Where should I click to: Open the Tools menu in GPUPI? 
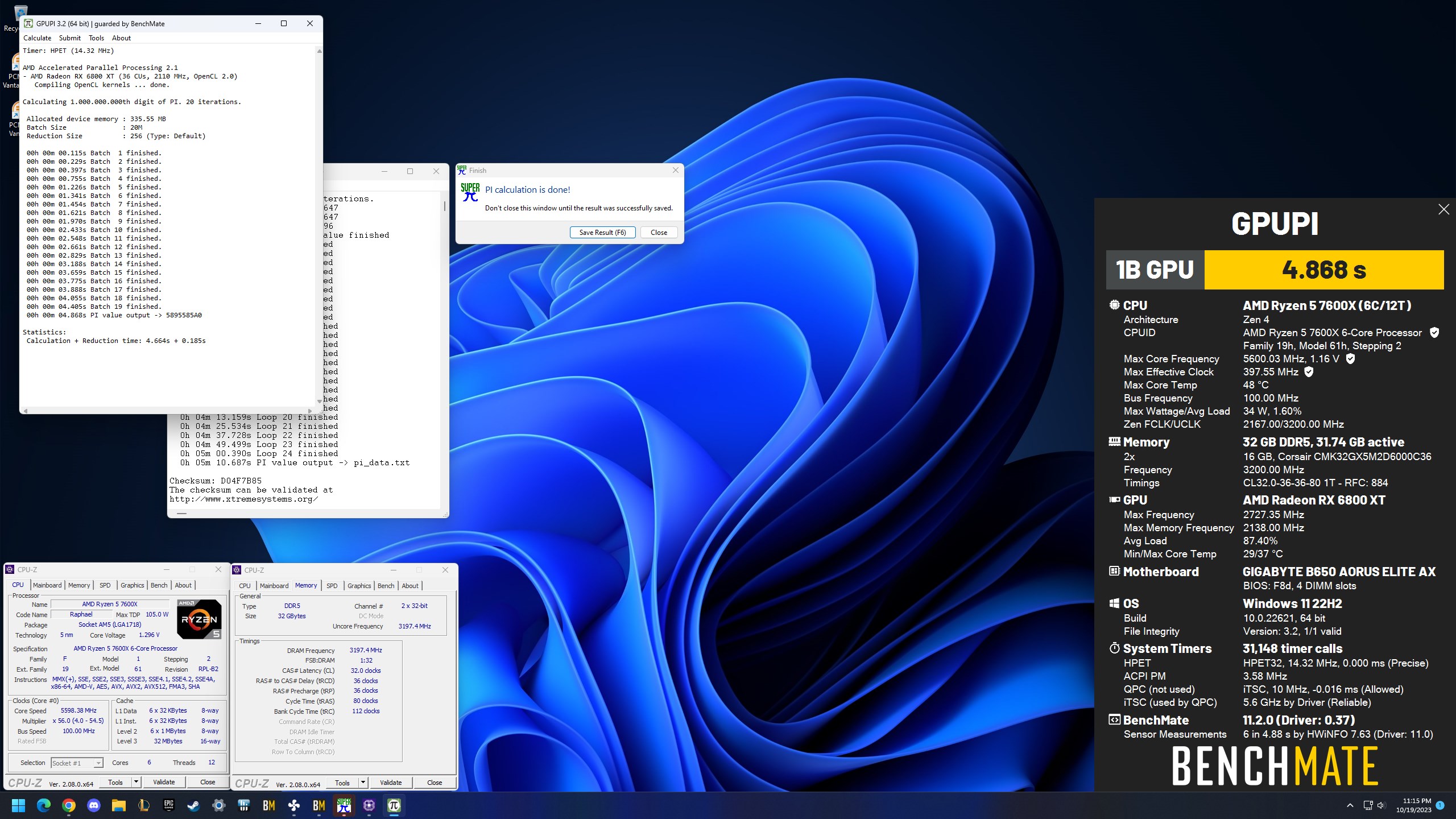tap(96, 38)
